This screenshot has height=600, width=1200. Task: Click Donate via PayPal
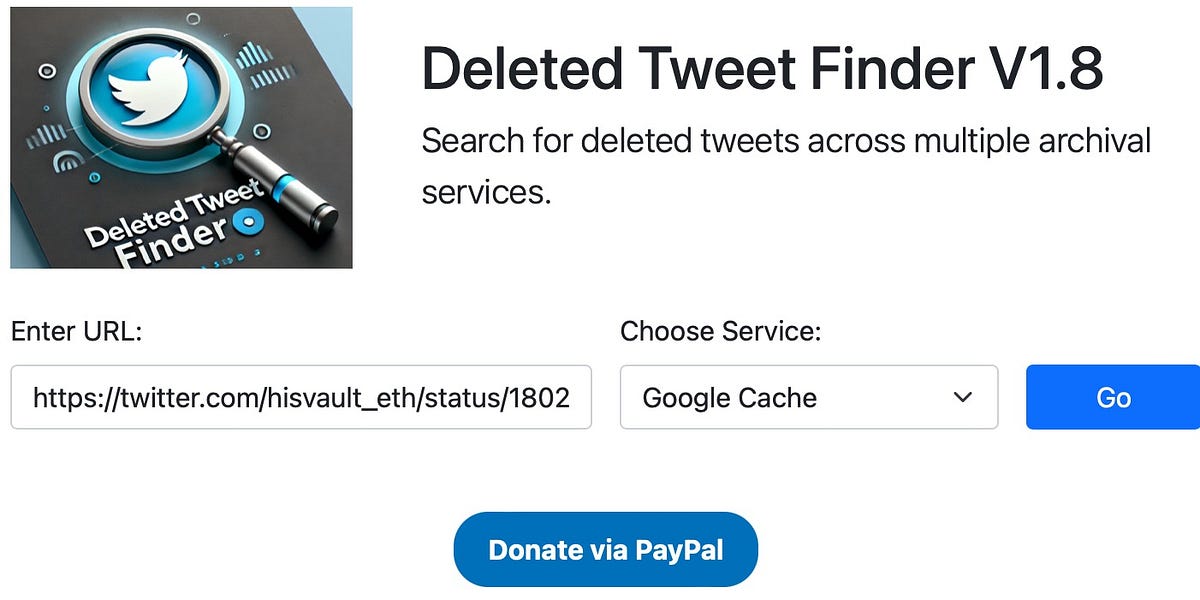pyautogui.click(x=605, y=548)
